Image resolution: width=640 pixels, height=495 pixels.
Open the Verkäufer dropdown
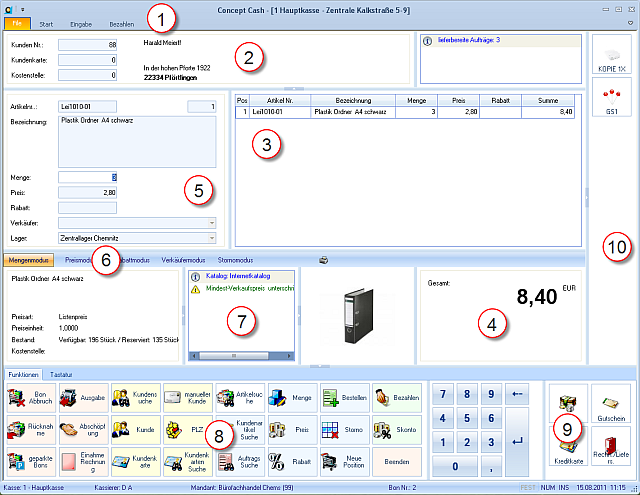pyautogui.click(x=210, y=223)
